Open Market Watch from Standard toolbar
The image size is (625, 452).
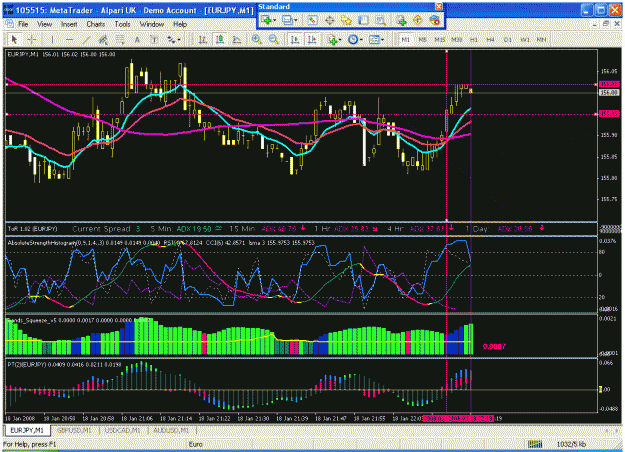(x=312, y=20)
